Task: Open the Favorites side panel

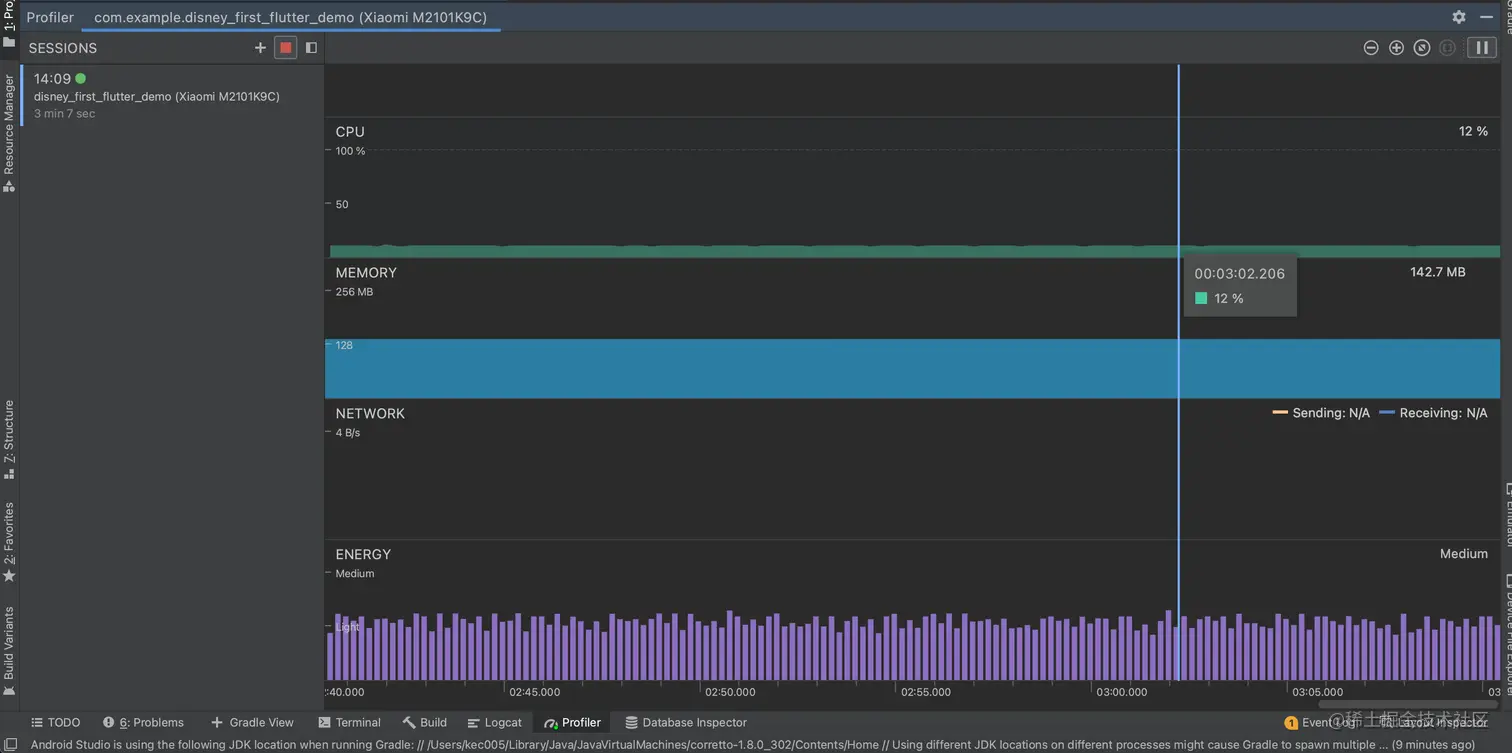Action: [9, 542]
